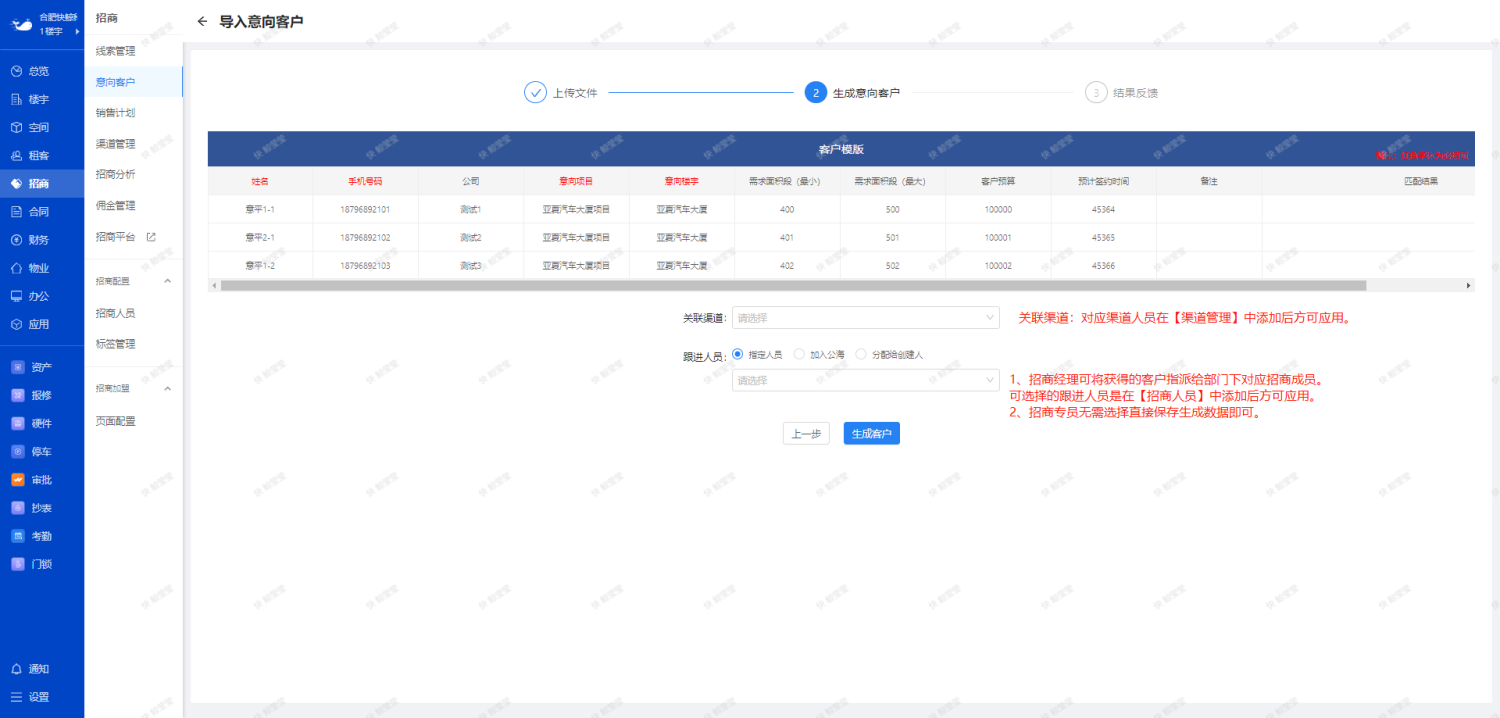Image resolution: width=1500 pixels, height=718 pixels.
Task: Choose the 分配给创建人 radio option
Action: pyautogui.click(x=861, y=354)
